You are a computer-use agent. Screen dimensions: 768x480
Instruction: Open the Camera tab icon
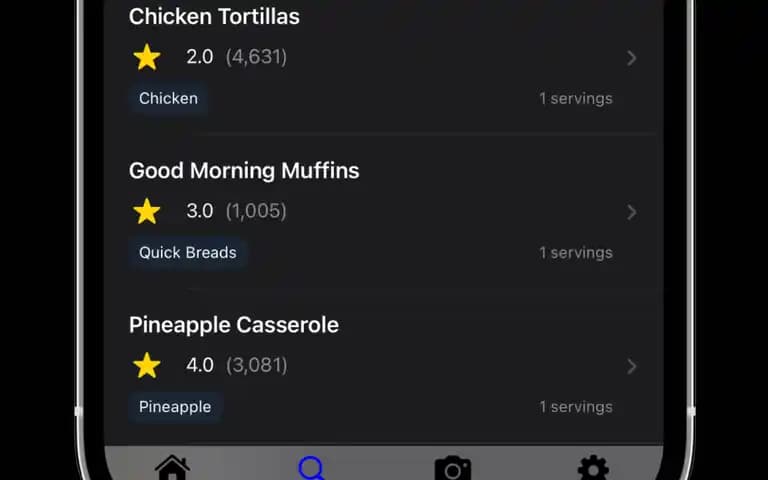point(453,468)
